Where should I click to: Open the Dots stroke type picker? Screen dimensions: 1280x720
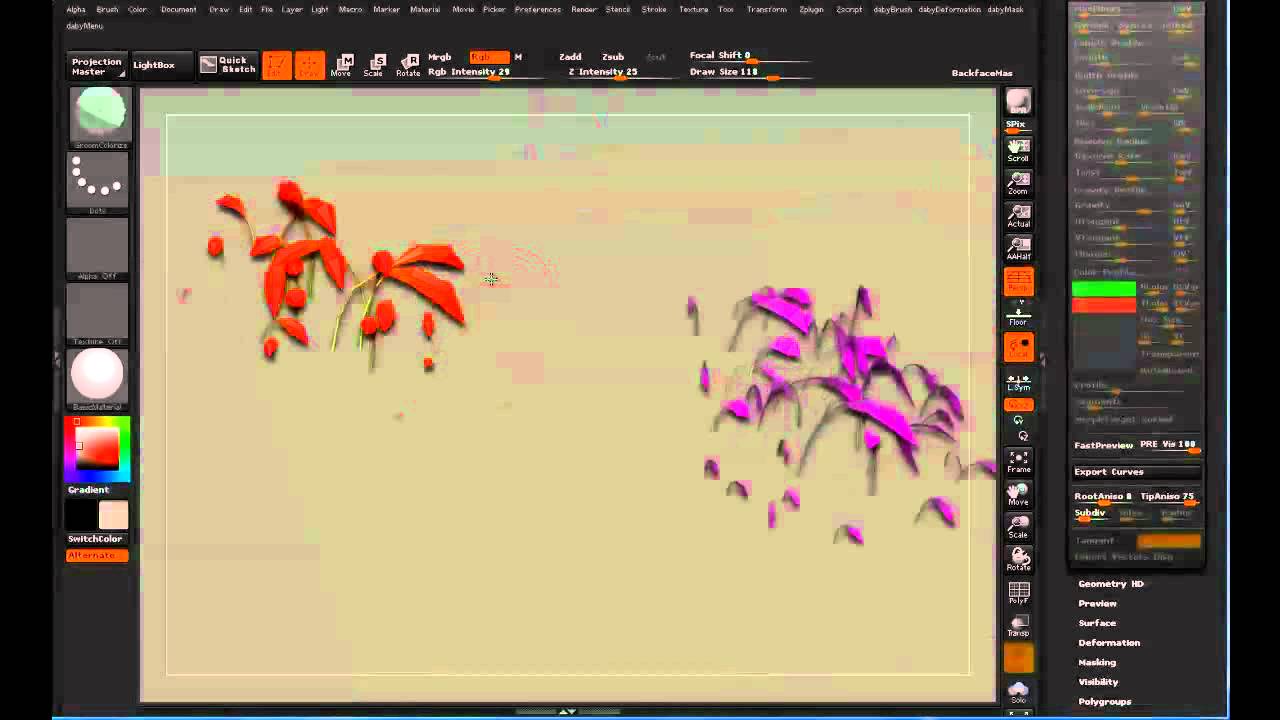pyautogui.click(x=98, y=183)
